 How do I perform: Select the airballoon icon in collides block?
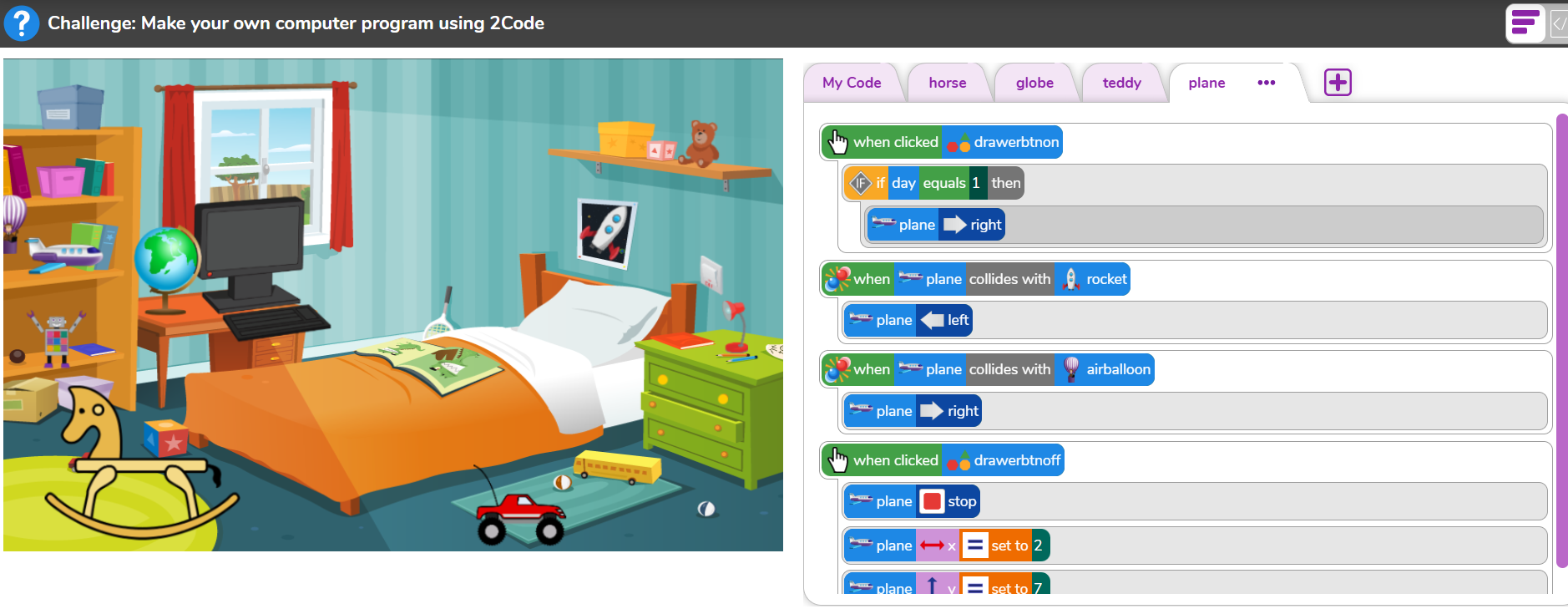(1071, 369)
